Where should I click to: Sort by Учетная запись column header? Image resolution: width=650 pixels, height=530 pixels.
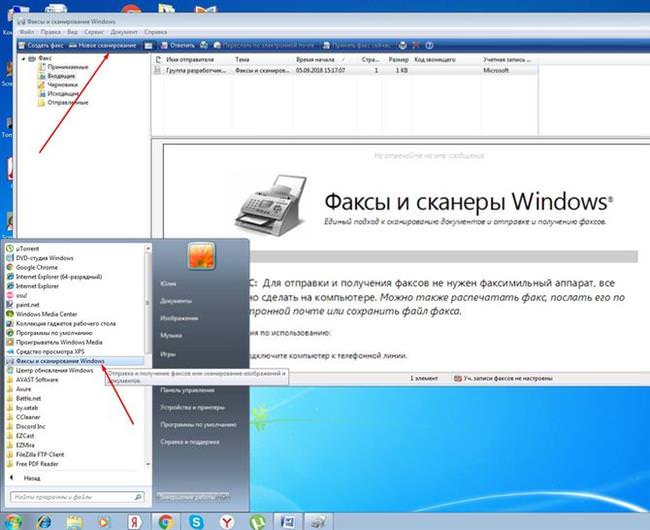pyautogui.click(x=509, y=60)
